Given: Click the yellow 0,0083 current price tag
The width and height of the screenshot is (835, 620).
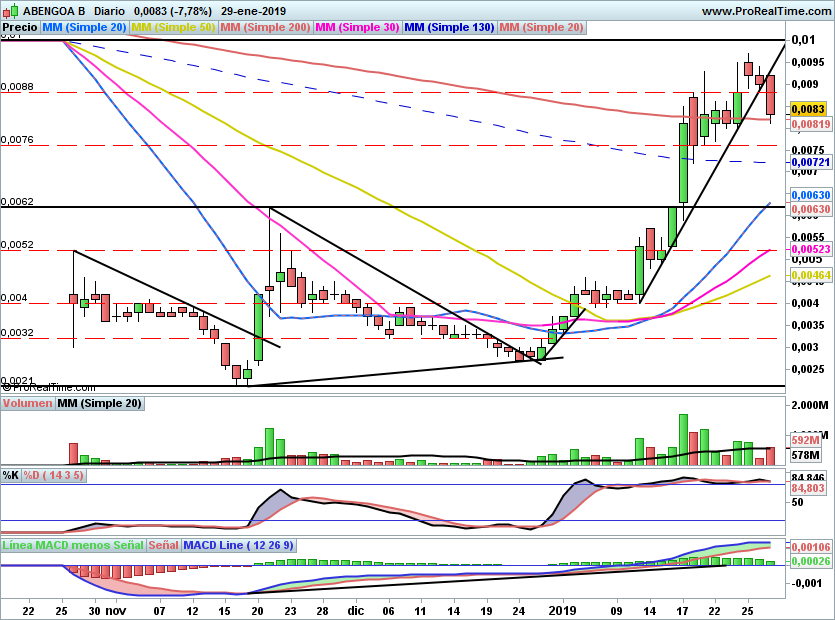Looking at the screenshot, I should [x=806, y=108].
